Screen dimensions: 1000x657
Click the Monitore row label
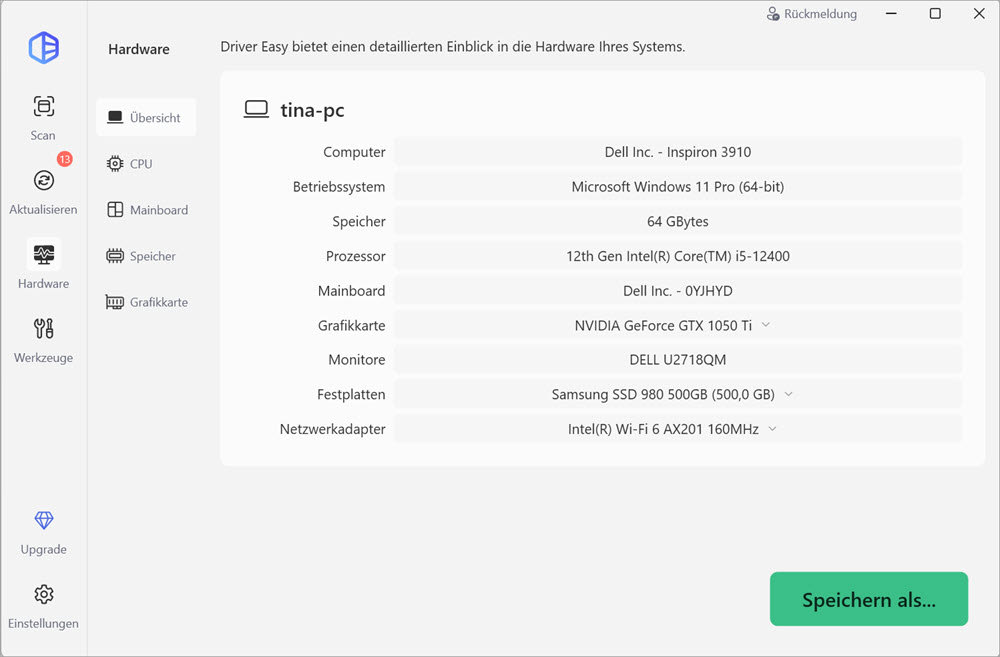pos(357,360)
